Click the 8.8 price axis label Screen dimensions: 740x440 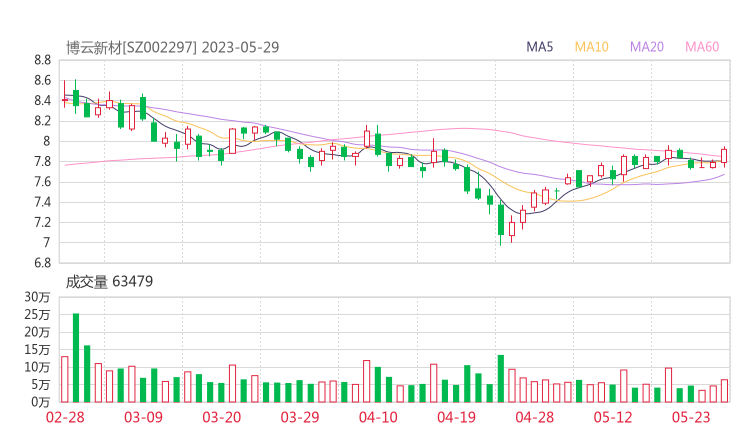[42, 60]
